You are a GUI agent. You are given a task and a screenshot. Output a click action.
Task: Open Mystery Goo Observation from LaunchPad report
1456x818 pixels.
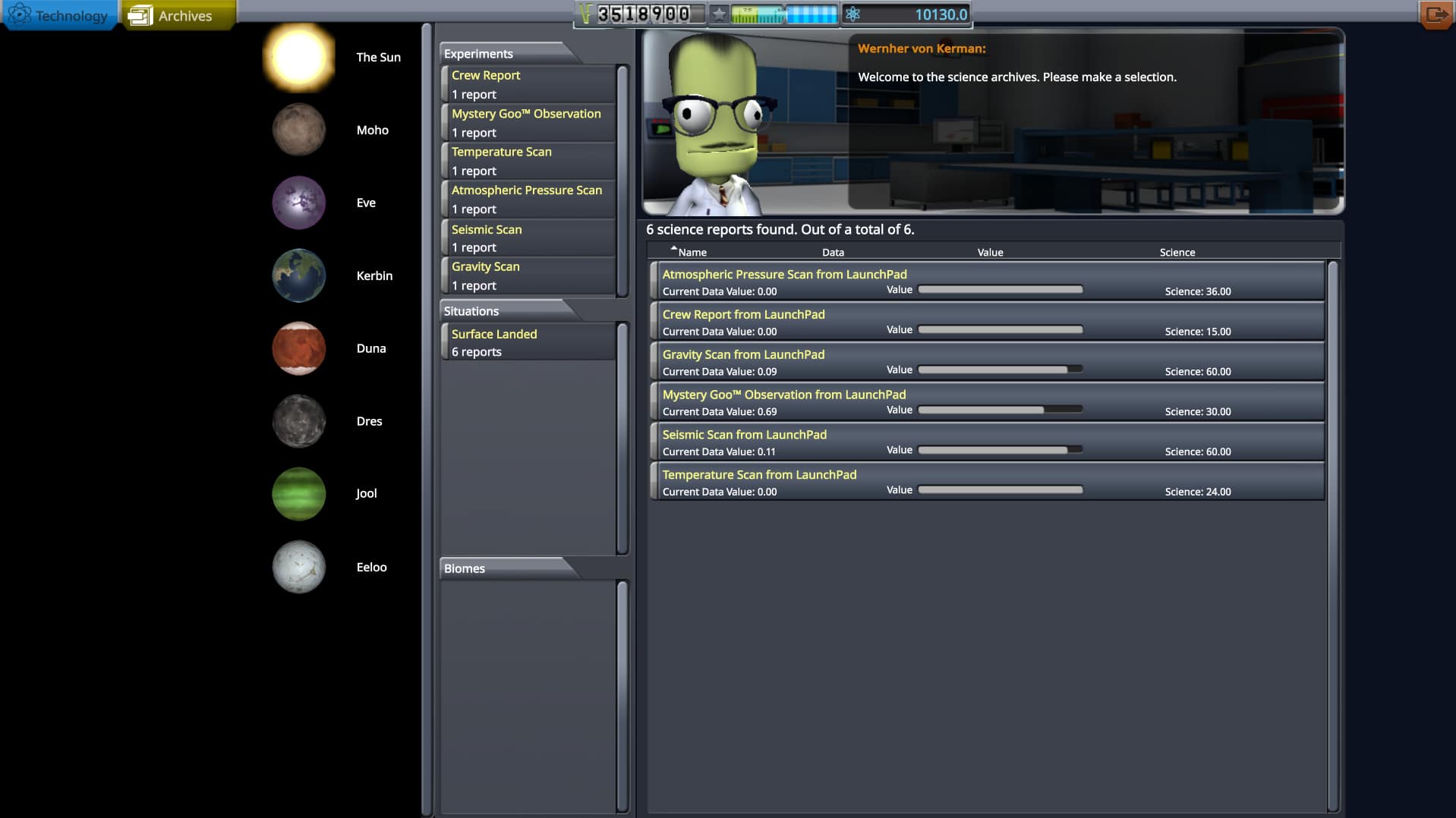click(x=988, y=402)
